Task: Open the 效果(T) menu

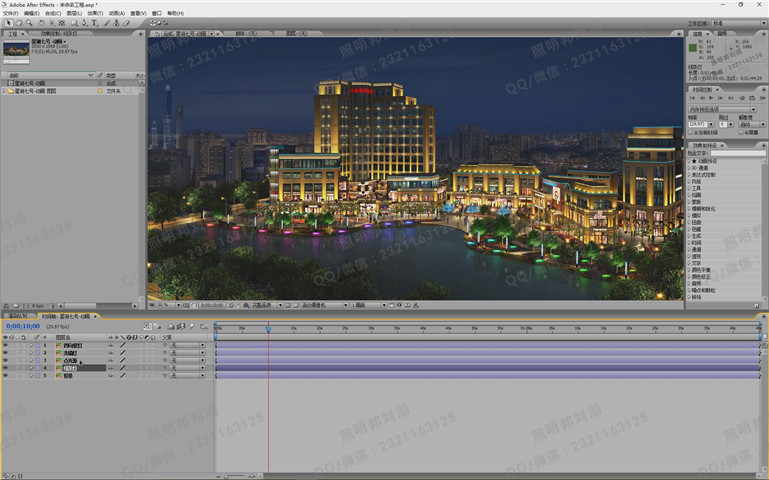Action: click(x=95, y=13)
